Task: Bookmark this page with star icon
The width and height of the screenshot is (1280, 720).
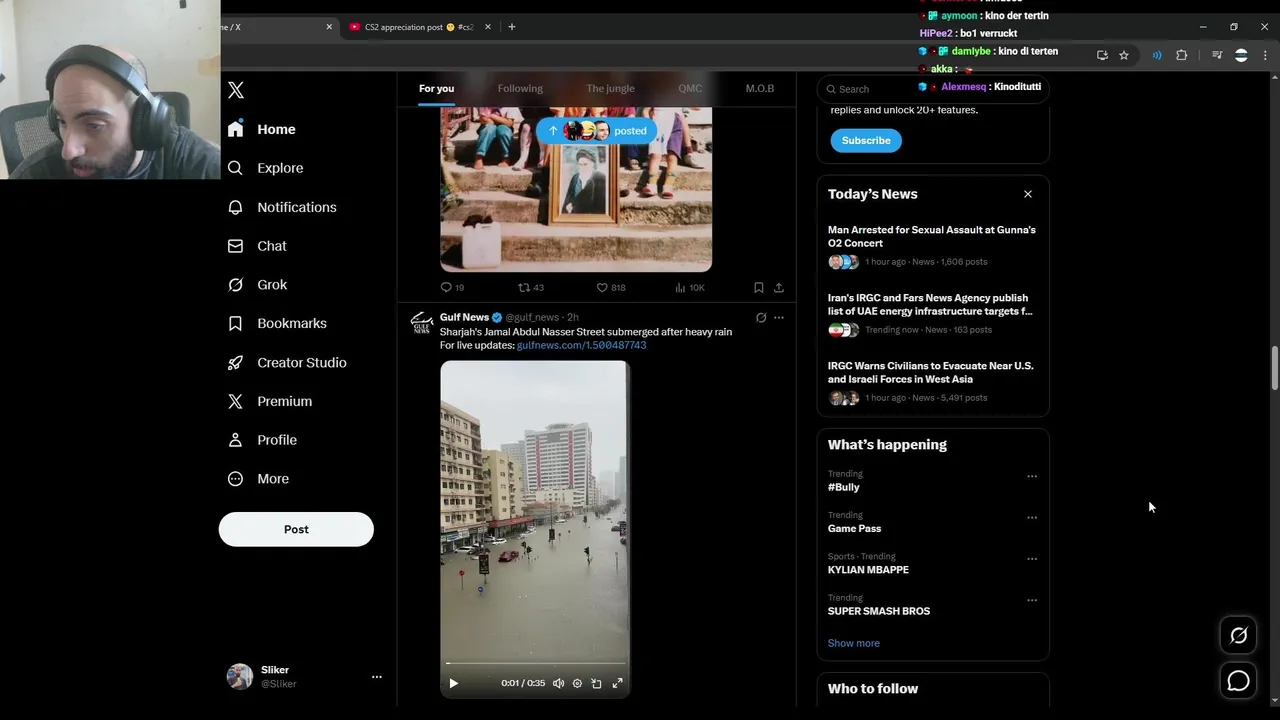Action: click(1124, 56)
